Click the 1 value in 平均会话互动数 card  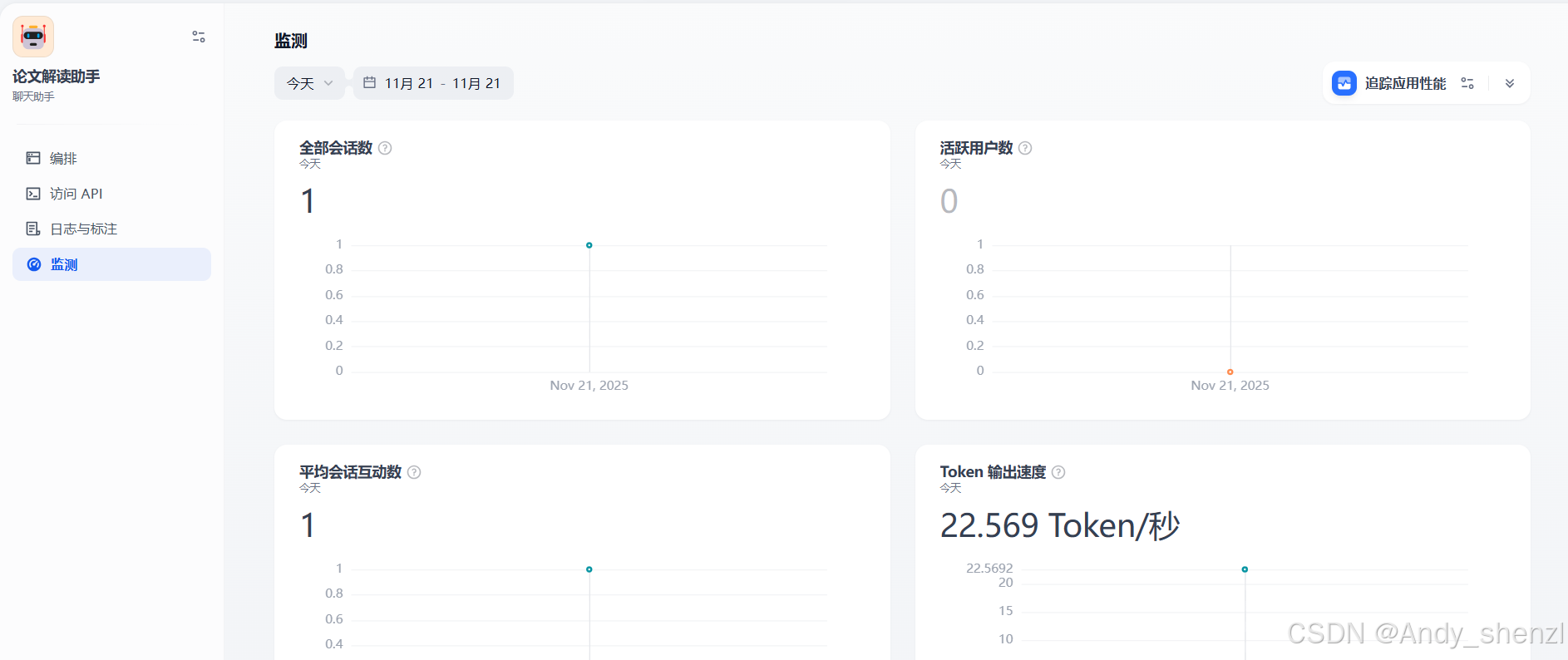tap(308, 525)
